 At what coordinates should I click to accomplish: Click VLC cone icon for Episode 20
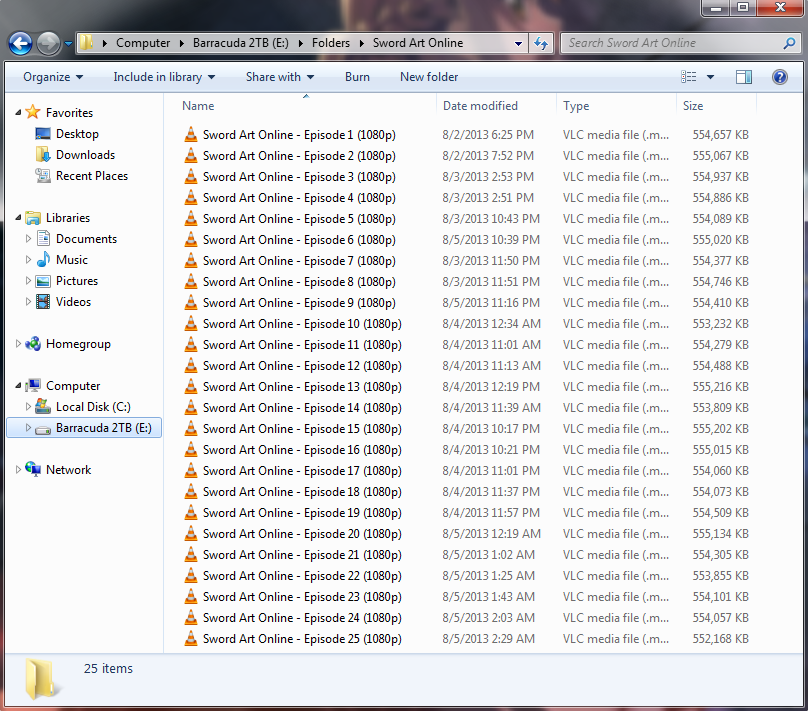[191, 534]
